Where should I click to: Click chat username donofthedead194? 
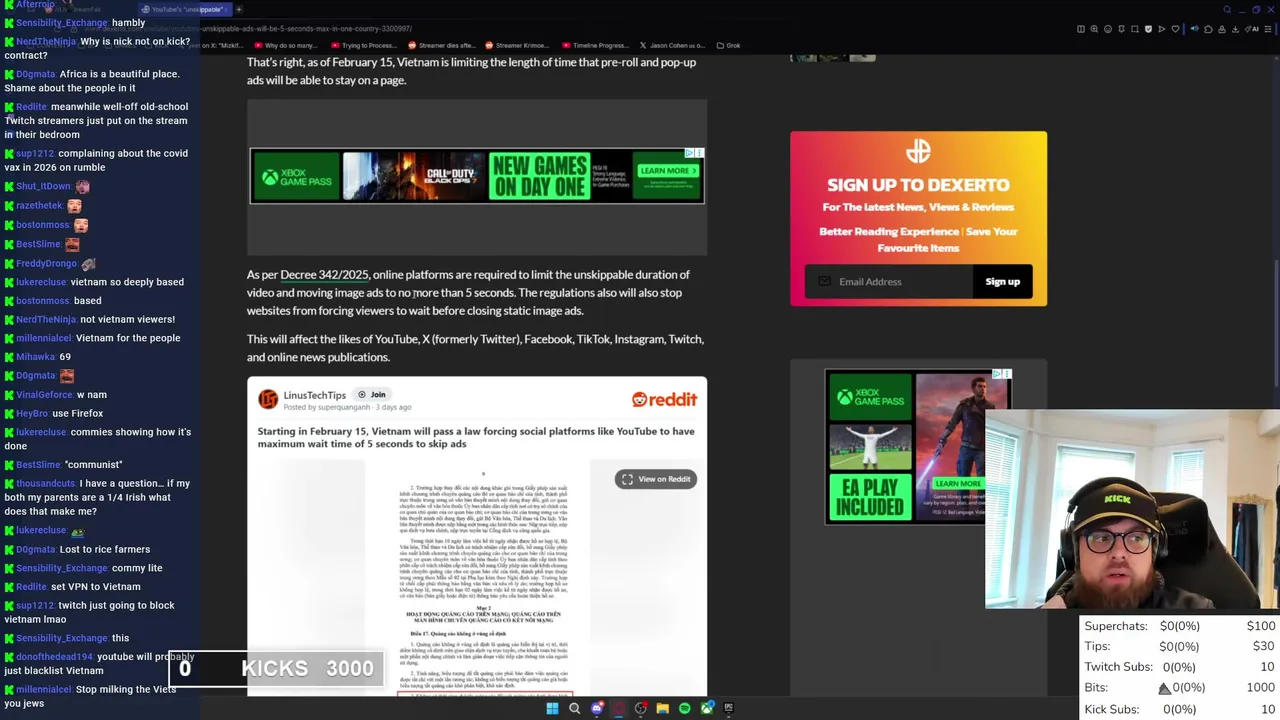pos(54,657)
